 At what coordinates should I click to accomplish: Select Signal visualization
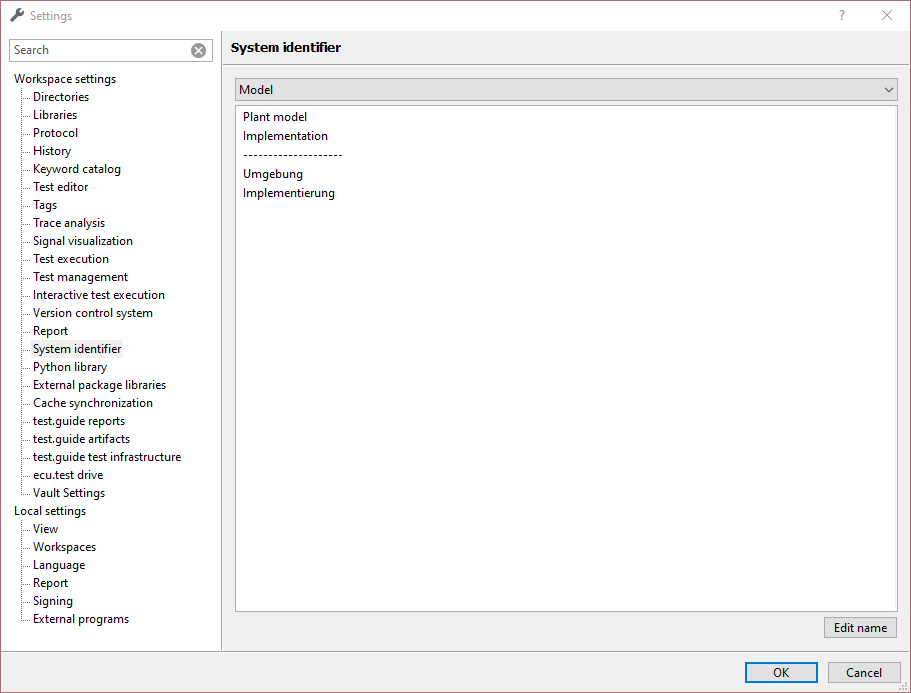pyautogui.click(x=83, y=241)
